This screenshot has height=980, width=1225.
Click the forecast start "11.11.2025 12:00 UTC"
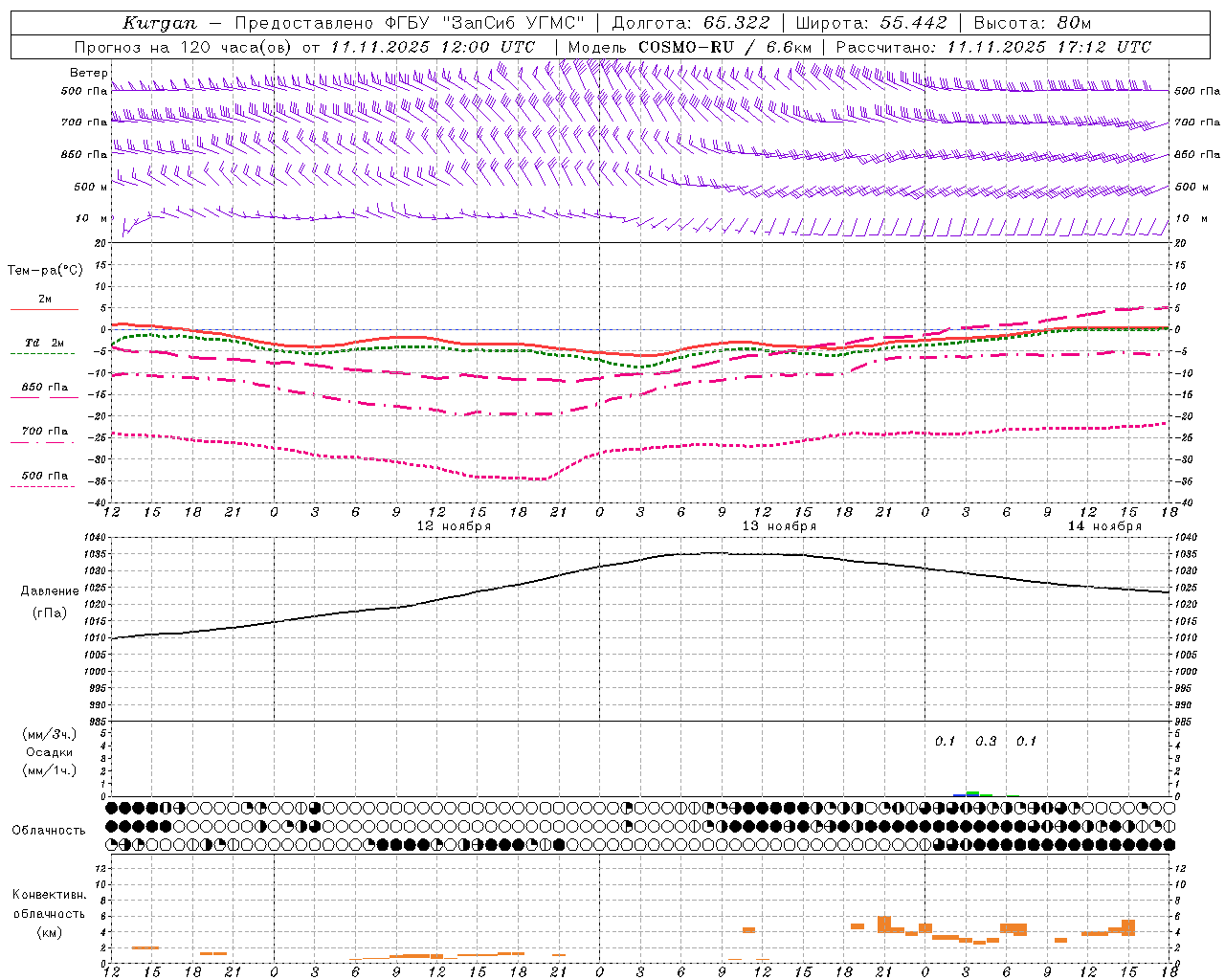coord(433,47)
